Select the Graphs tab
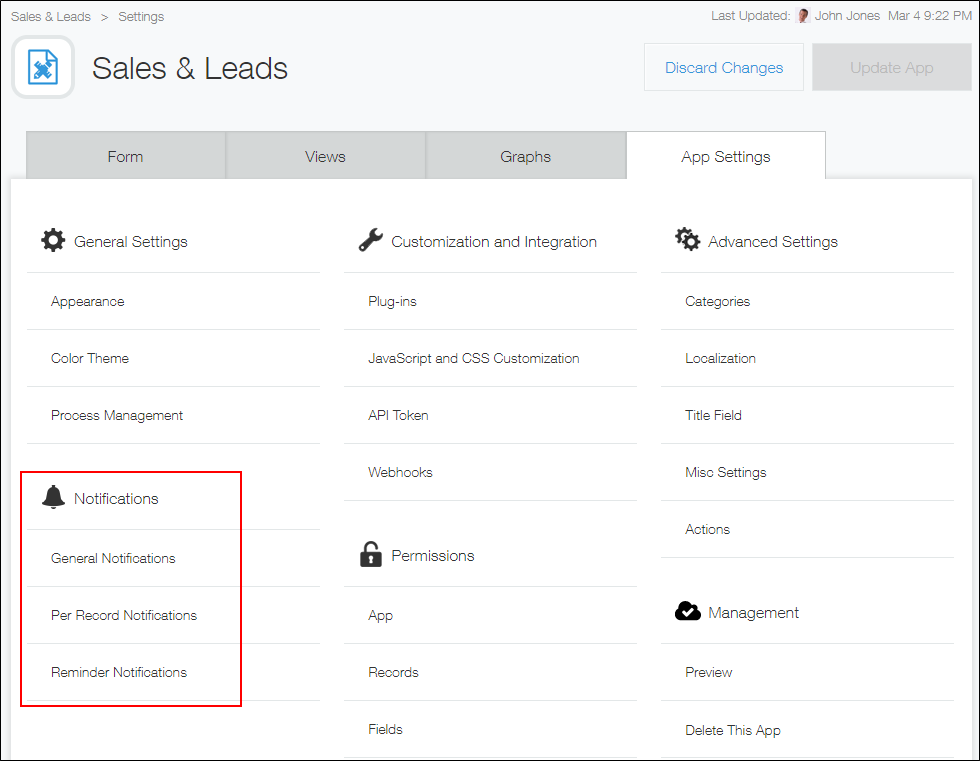Screen dimensions: 980x761 tap(525, 156)
